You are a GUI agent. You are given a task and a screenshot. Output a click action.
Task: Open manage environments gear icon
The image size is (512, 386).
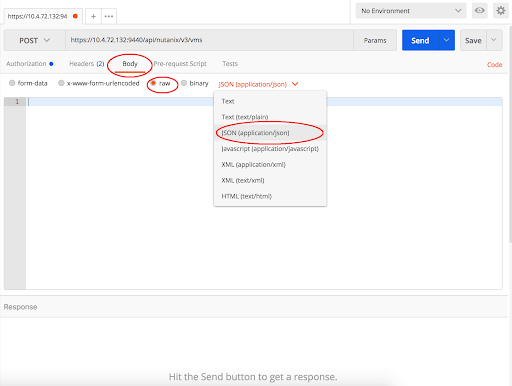[501, 11]
